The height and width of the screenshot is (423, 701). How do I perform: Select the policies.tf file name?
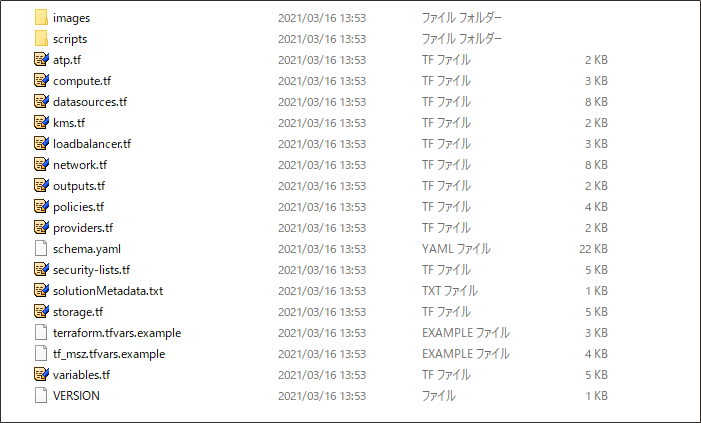pyautogui.click(x=79, y=206)
